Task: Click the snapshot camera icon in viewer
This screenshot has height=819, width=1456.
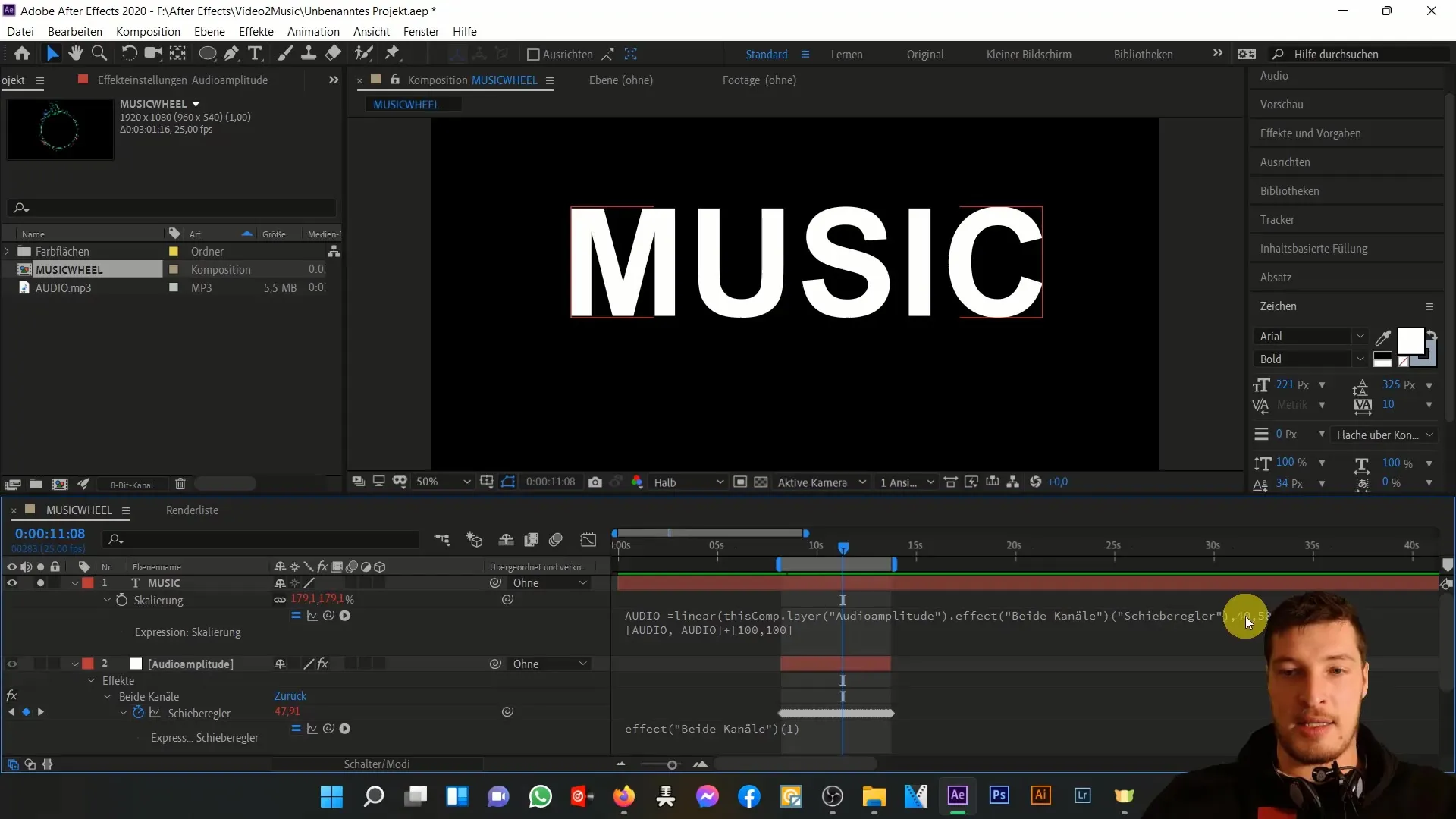Action: tap(595, 482)
